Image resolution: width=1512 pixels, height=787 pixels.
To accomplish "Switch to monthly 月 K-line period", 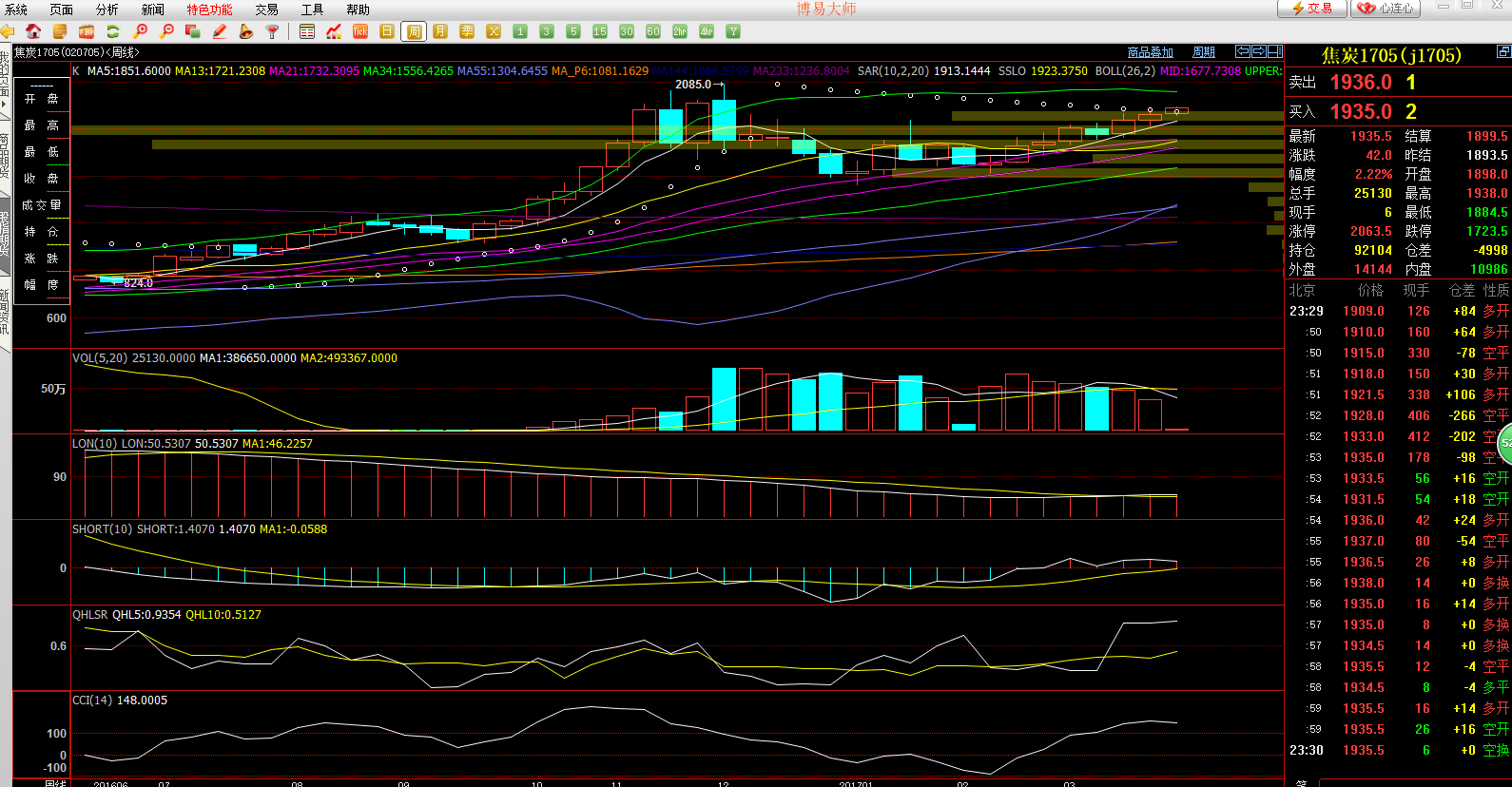I will coord(440,31).
